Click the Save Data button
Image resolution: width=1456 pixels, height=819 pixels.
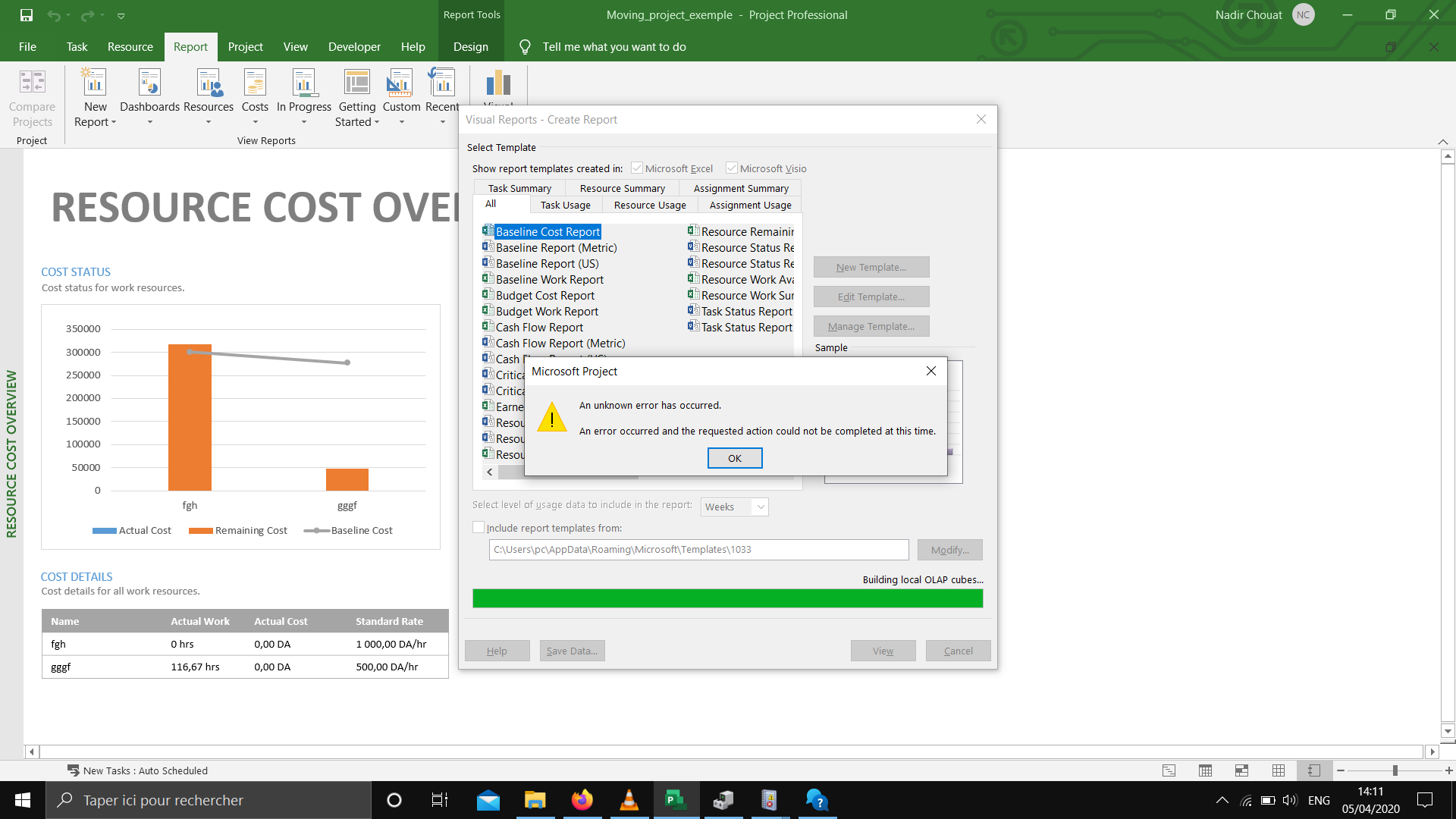click(x=572, y=651)
